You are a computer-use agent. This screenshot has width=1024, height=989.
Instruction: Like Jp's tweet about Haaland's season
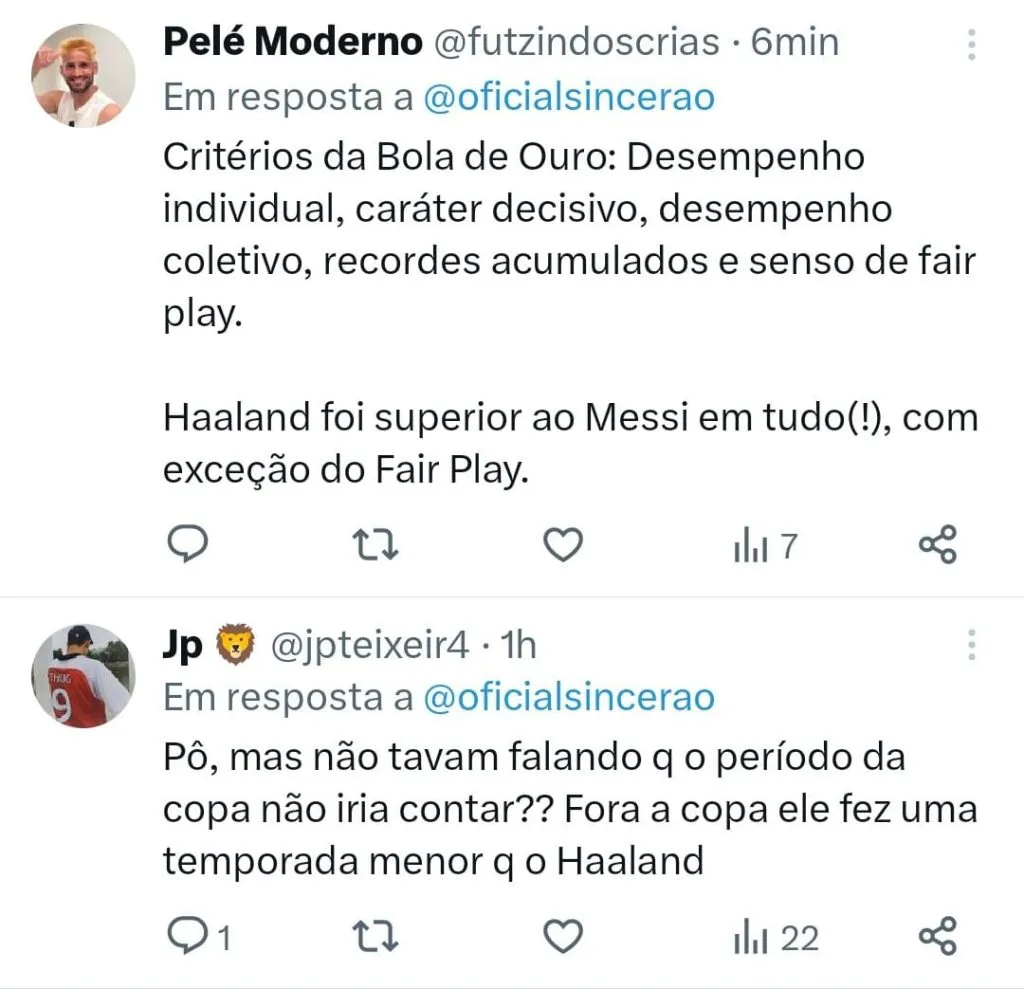(563, 937)
